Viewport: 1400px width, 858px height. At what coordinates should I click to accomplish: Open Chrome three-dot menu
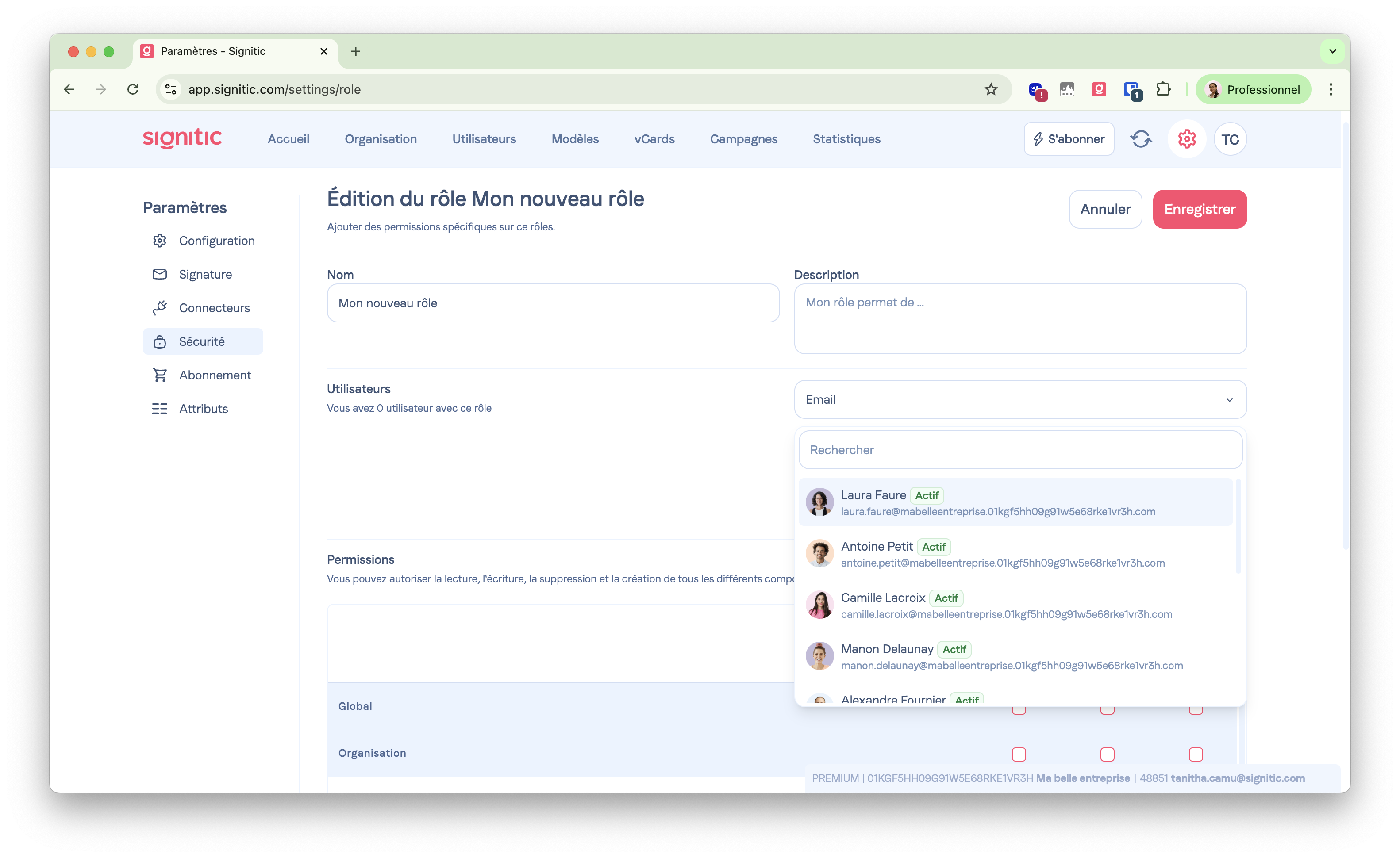coord(1331,89)
